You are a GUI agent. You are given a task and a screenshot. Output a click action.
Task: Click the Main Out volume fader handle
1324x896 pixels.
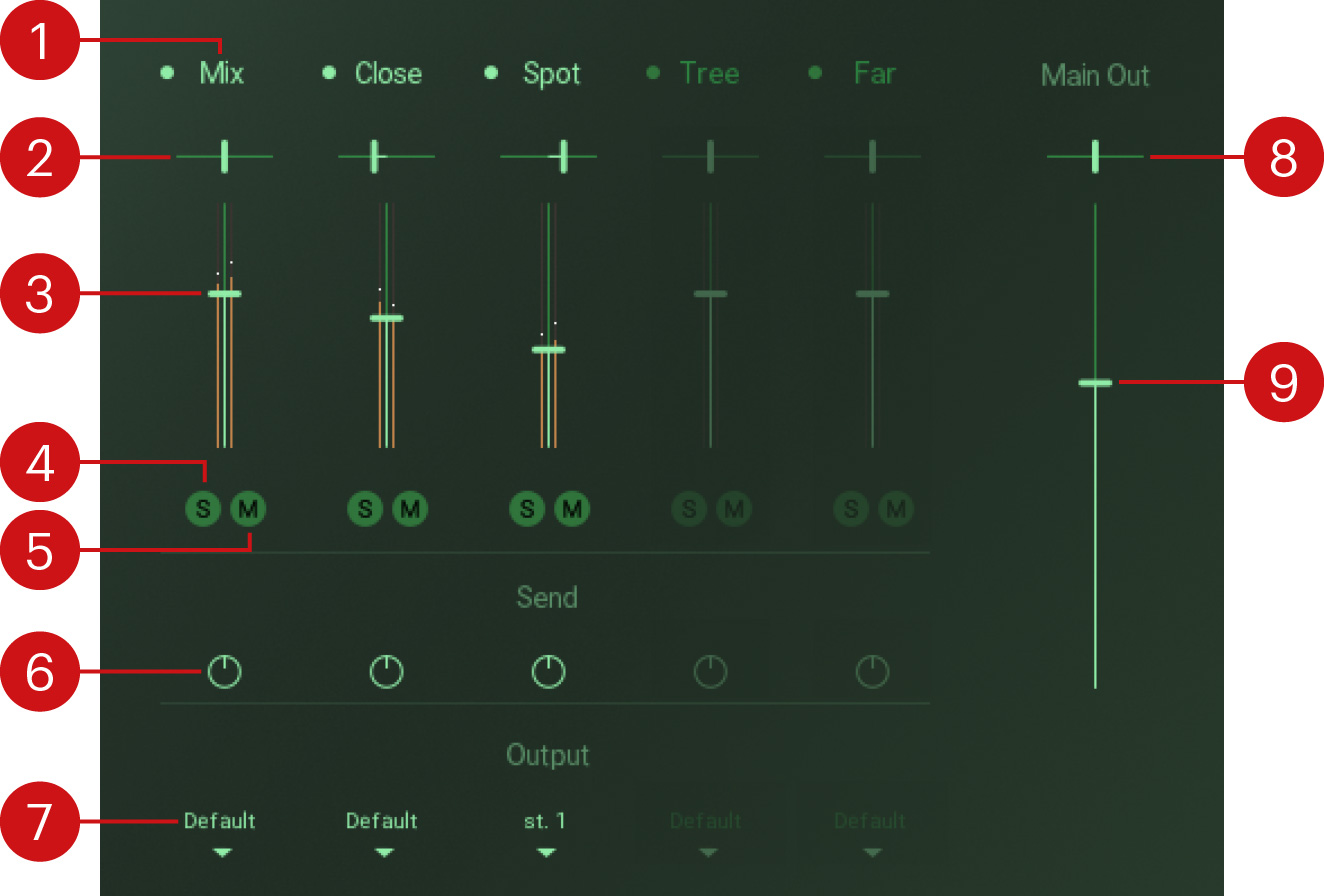[x=1096, y=383]
